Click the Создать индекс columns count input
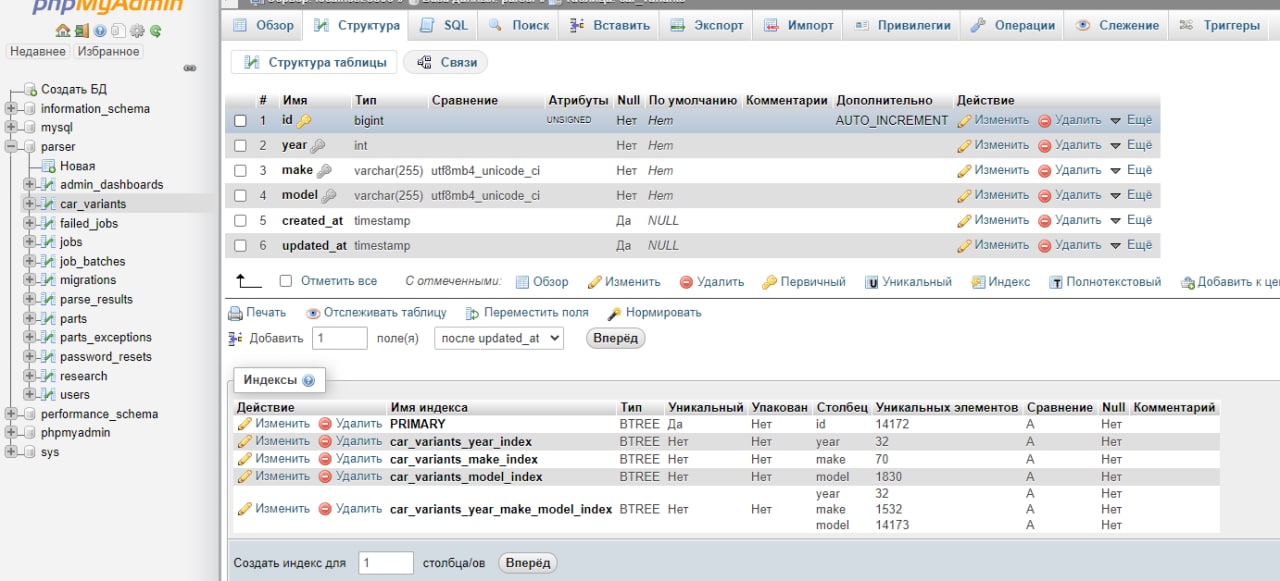Image resolution: width=1280 pixels, height=581 pixels. click(386, 563)
